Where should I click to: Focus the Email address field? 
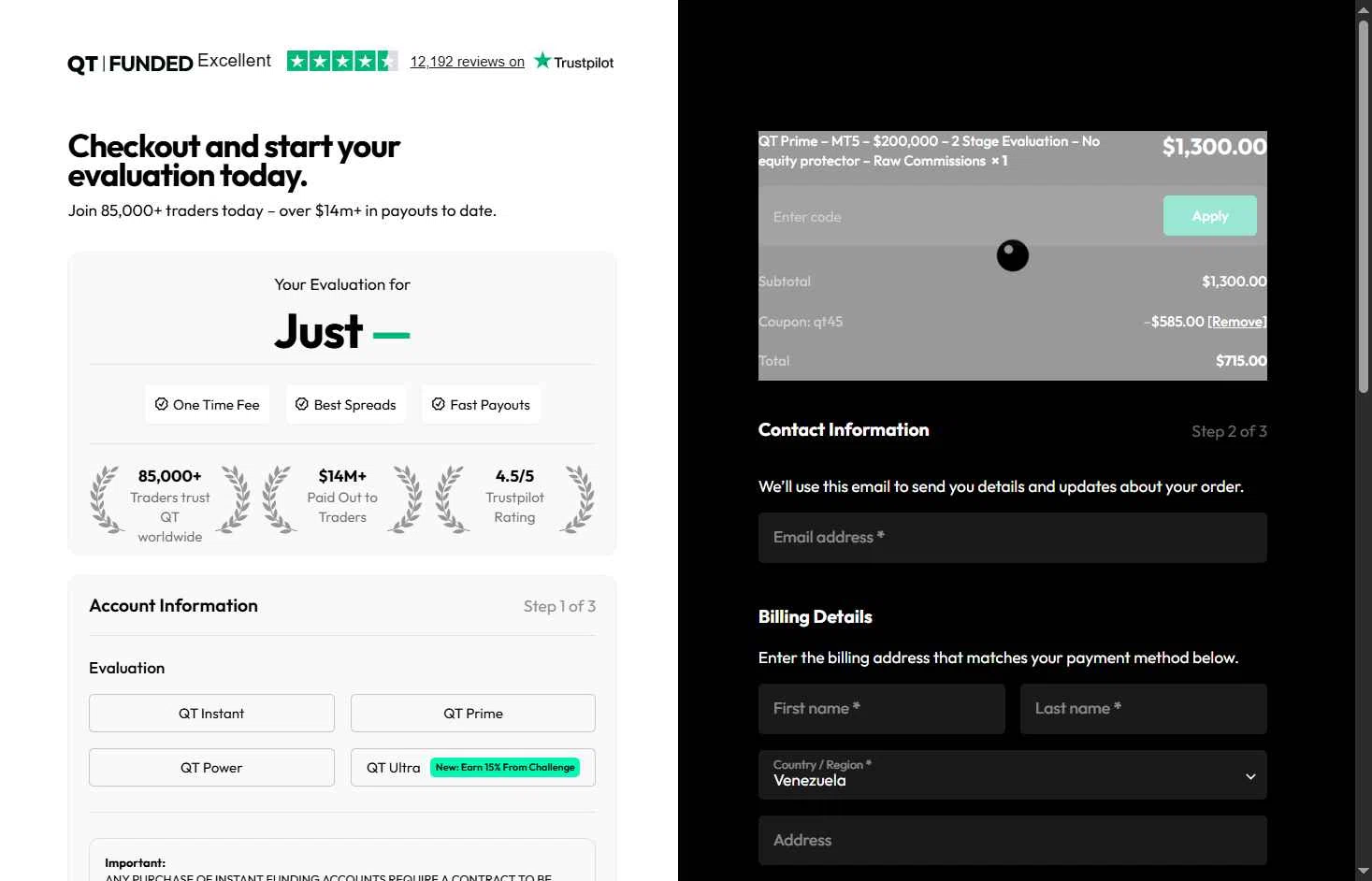[x=1013, y=538]
